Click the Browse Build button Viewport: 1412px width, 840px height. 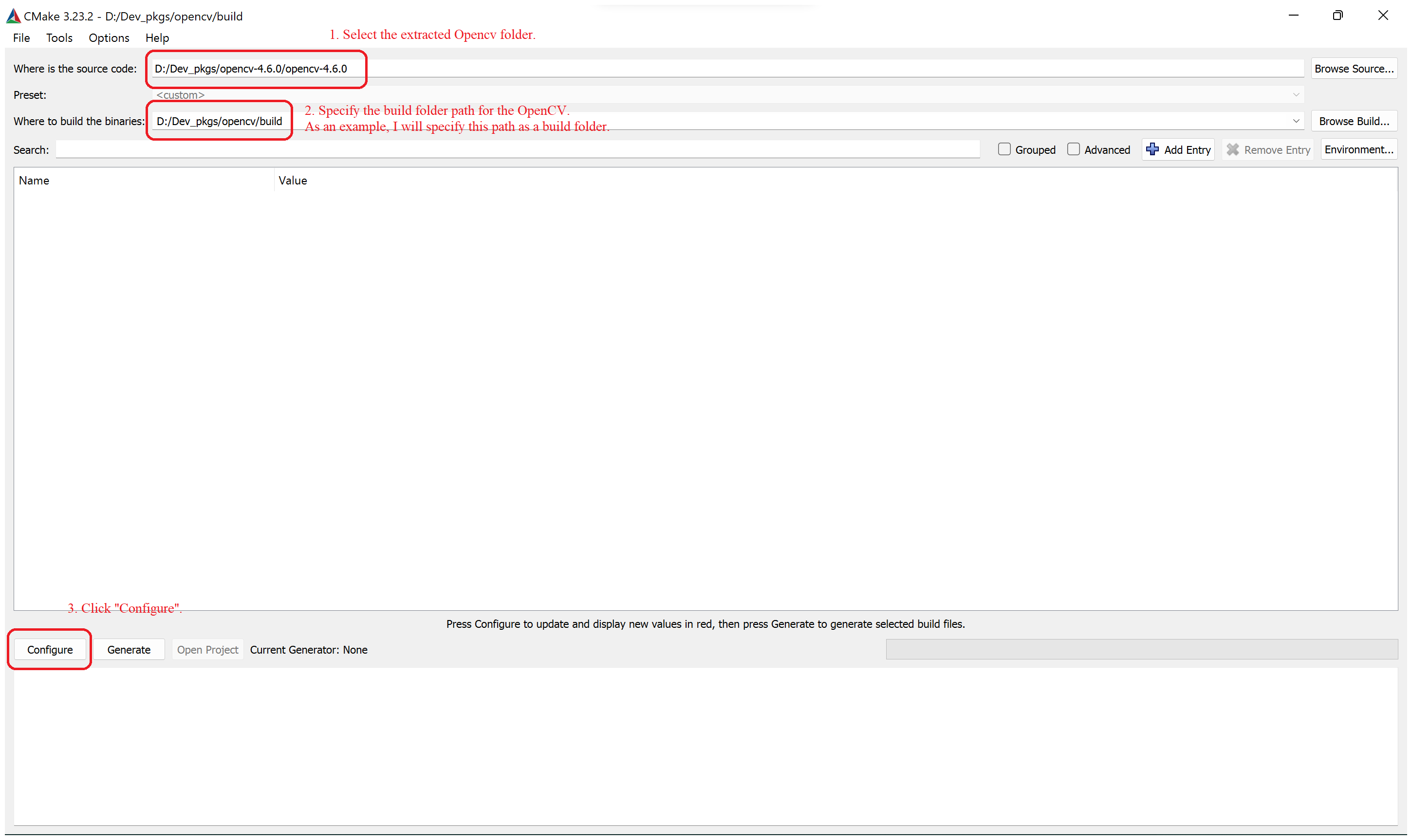click(x=1353, y=121)
